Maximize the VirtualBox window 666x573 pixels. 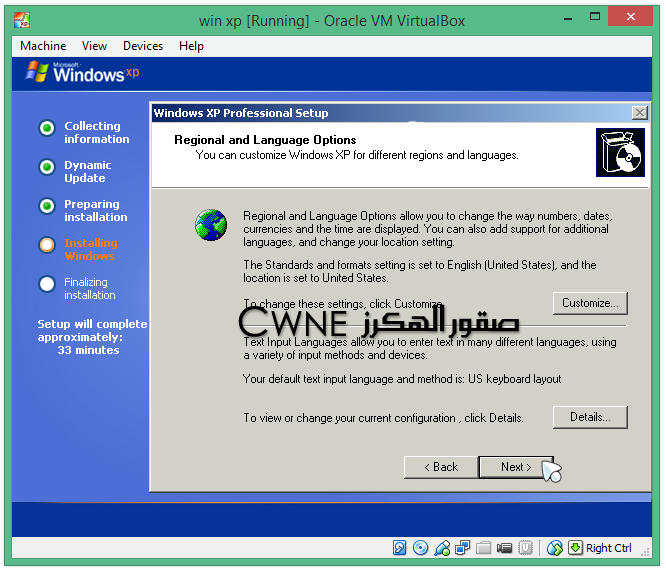point(595,17)
